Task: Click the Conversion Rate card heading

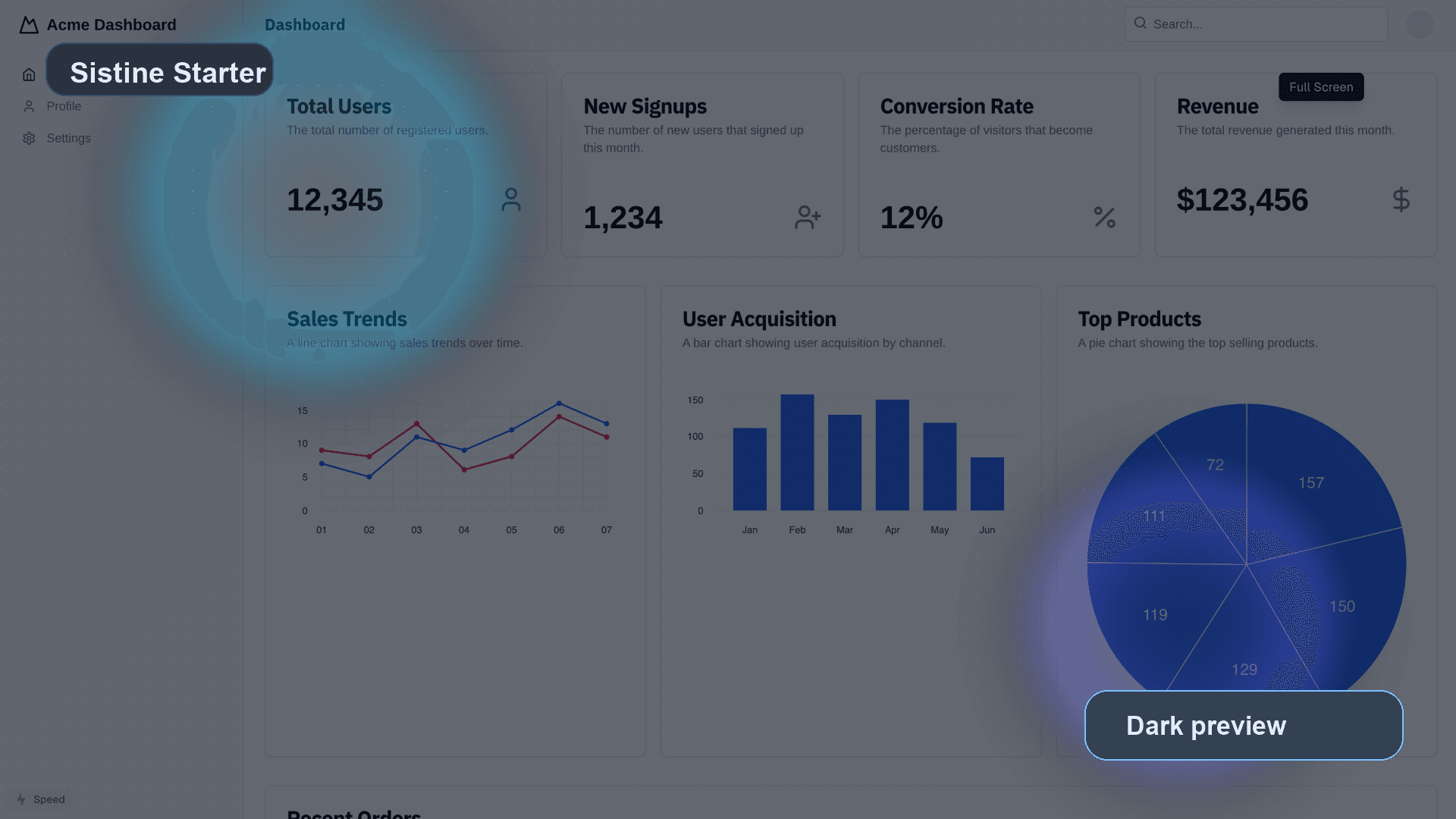Action: click(956, 106)
